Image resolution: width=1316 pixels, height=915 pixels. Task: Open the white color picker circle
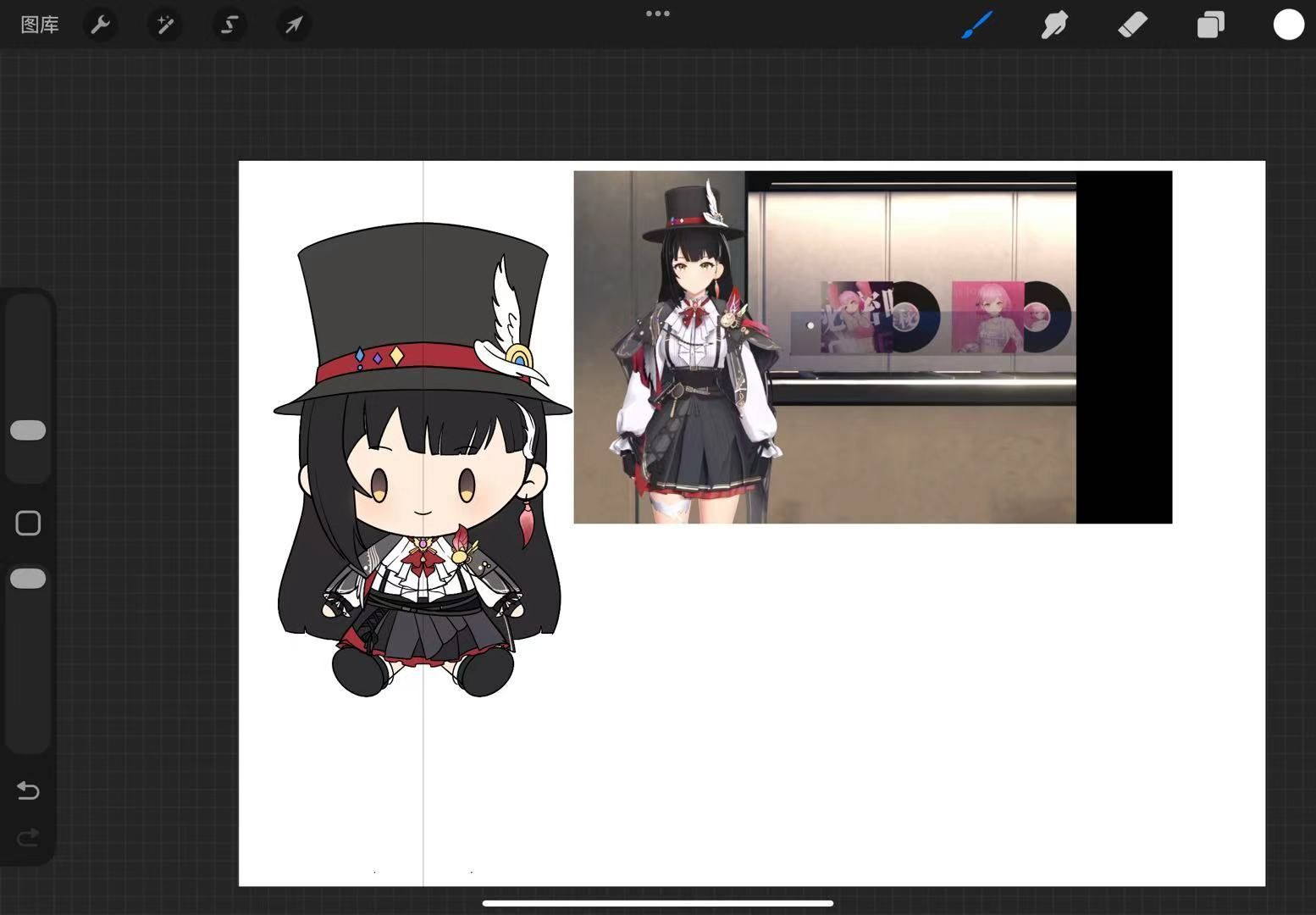click(1288, 25)
